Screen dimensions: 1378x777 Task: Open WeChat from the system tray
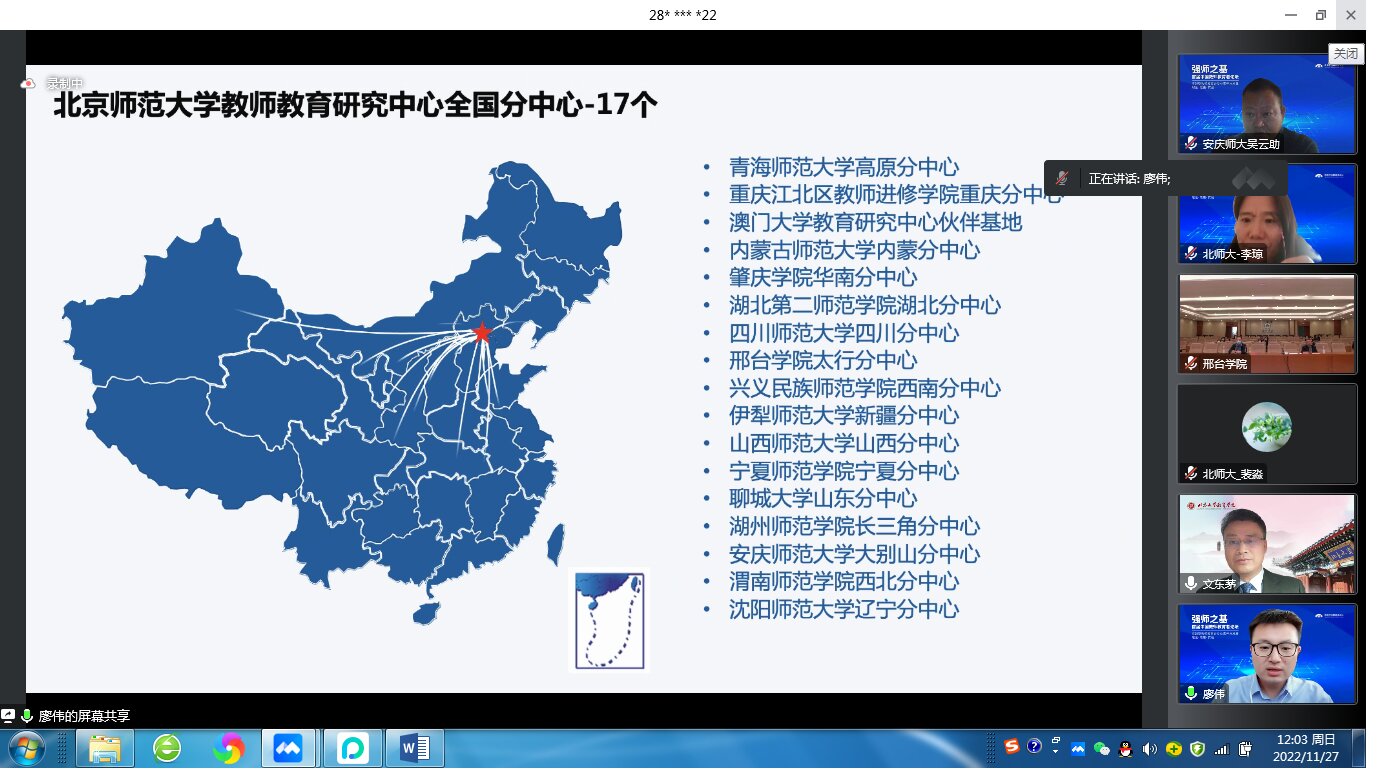pos(1102,748)
